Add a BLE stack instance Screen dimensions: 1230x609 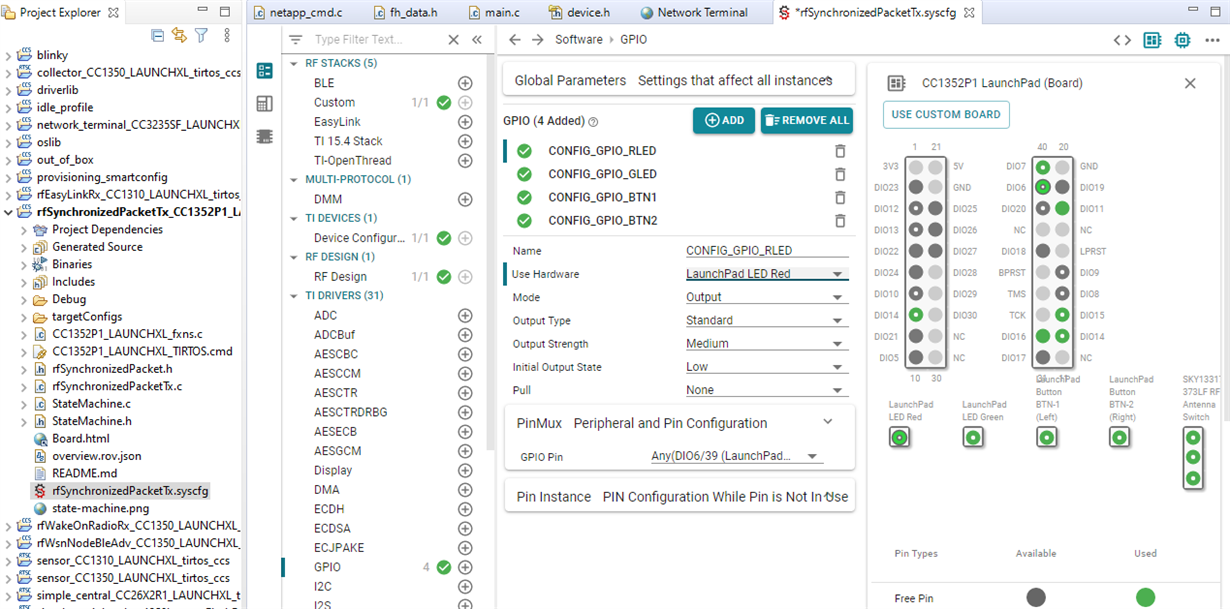point(465,83)
